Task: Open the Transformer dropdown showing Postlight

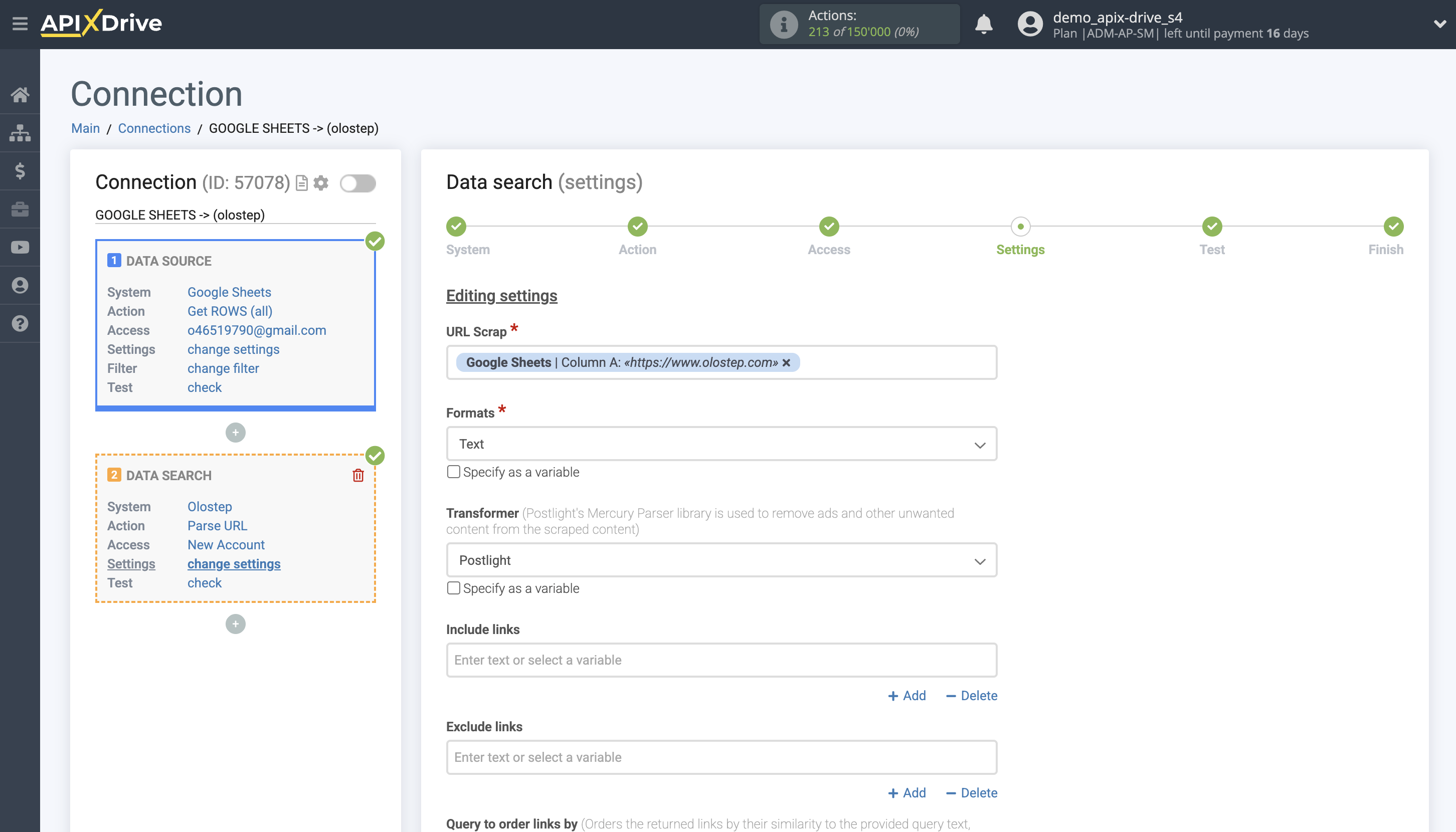Action: tap(721, 560)
